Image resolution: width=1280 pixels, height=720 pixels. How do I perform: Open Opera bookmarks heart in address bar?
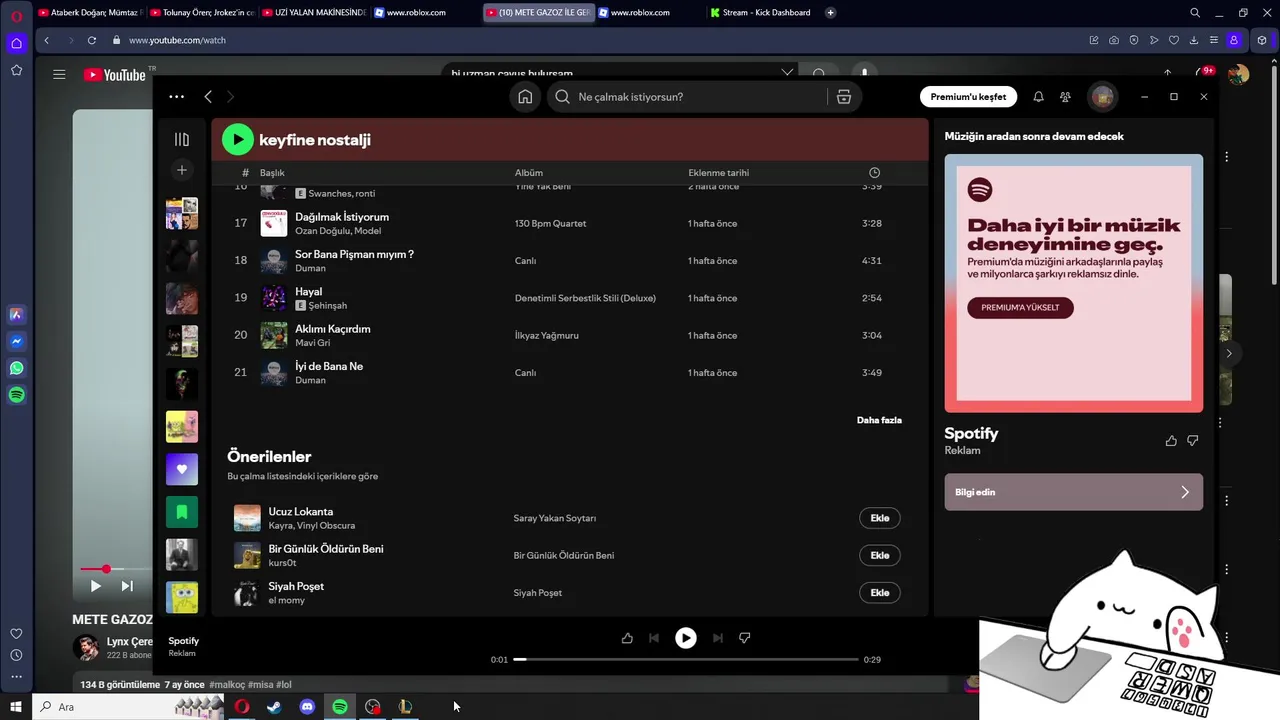point(1174,40)
